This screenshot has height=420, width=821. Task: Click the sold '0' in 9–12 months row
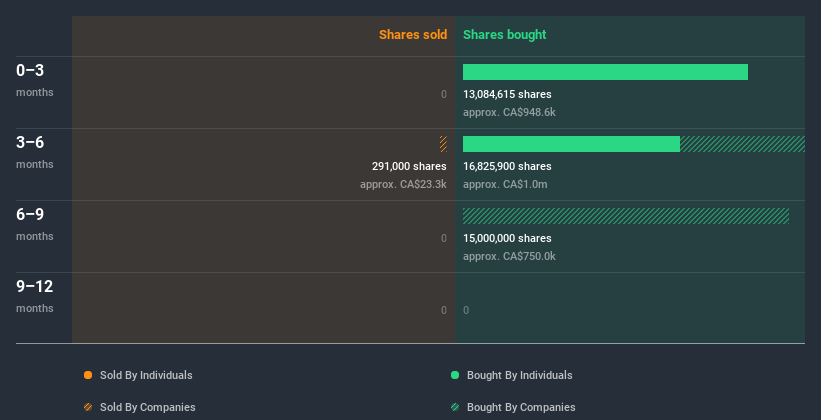(x=443, y=310)
